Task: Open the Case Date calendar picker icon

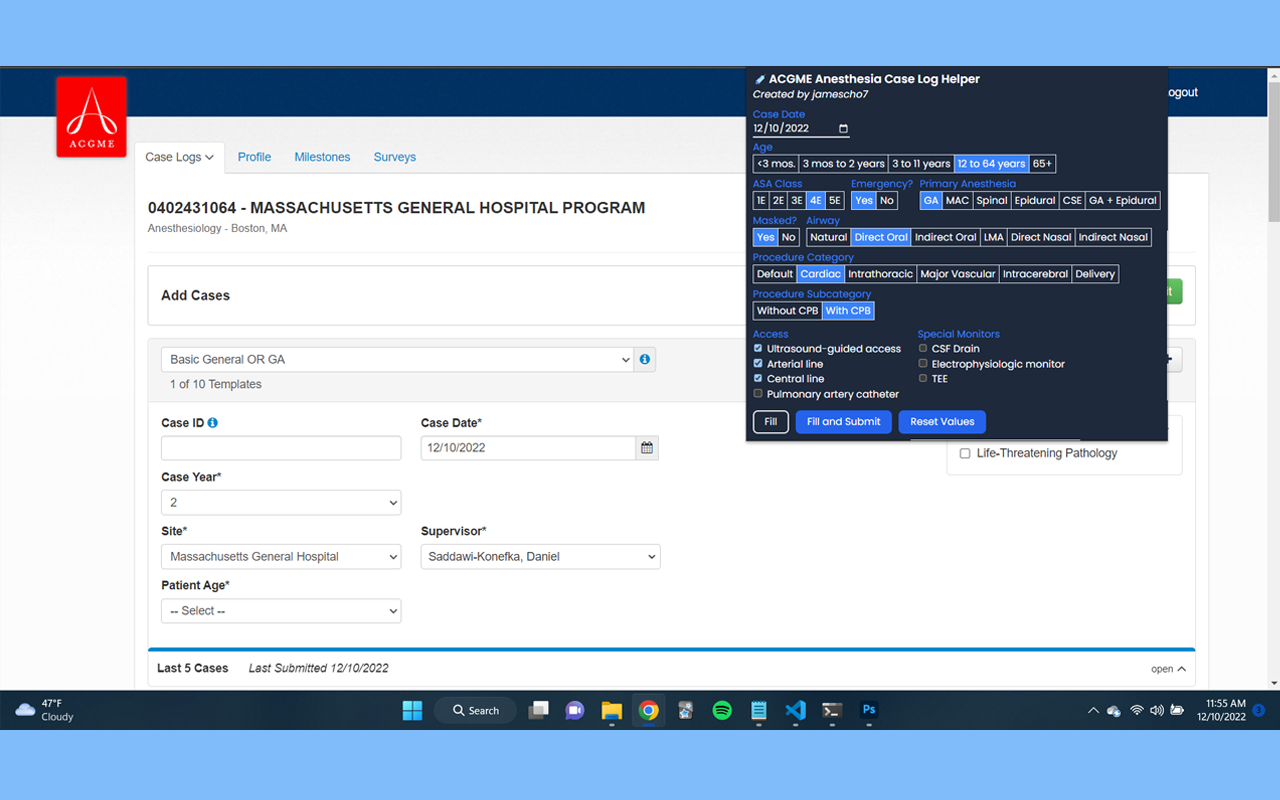Action: click(x=647, y=448)
